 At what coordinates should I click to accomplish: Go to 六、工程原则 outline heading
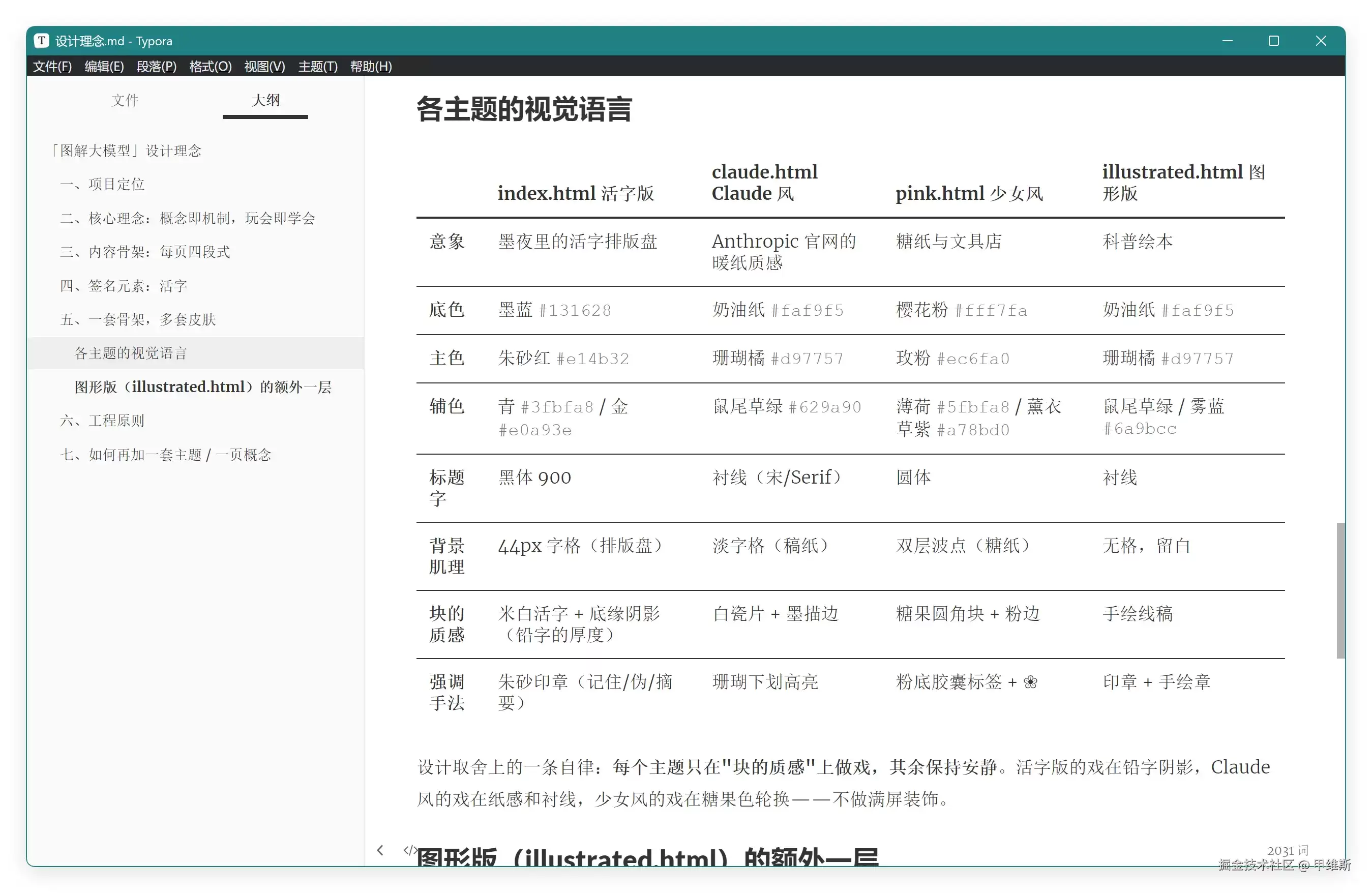click(103, 420)
